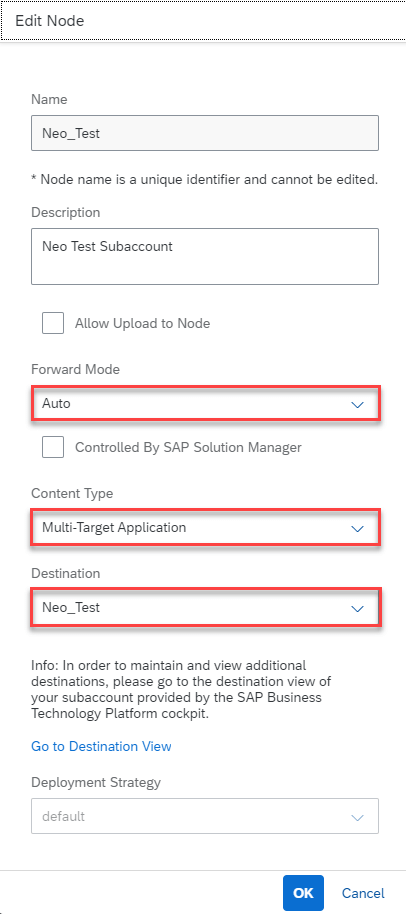Screen dimensions: 406x914
Task: Enable the Allow Upload to Node checkbox
Action: click(x=53, y=323)
